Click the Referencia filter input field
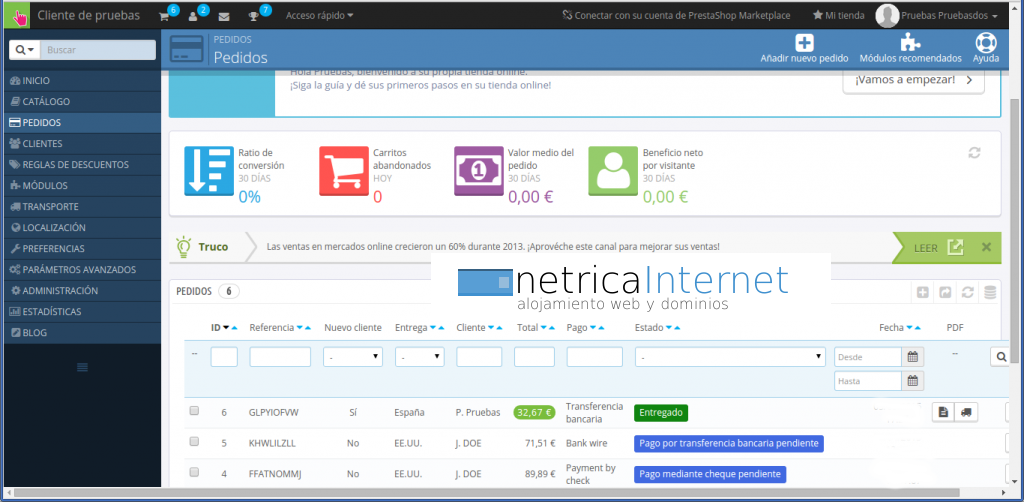Viewport: 1024px width, 502px height. point(280,357)
